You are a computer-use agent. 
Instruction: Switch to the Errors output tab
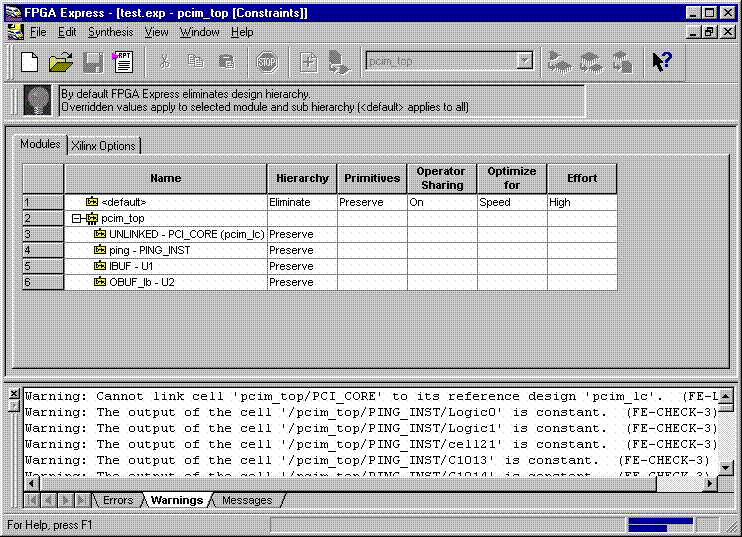click(117, 500)
